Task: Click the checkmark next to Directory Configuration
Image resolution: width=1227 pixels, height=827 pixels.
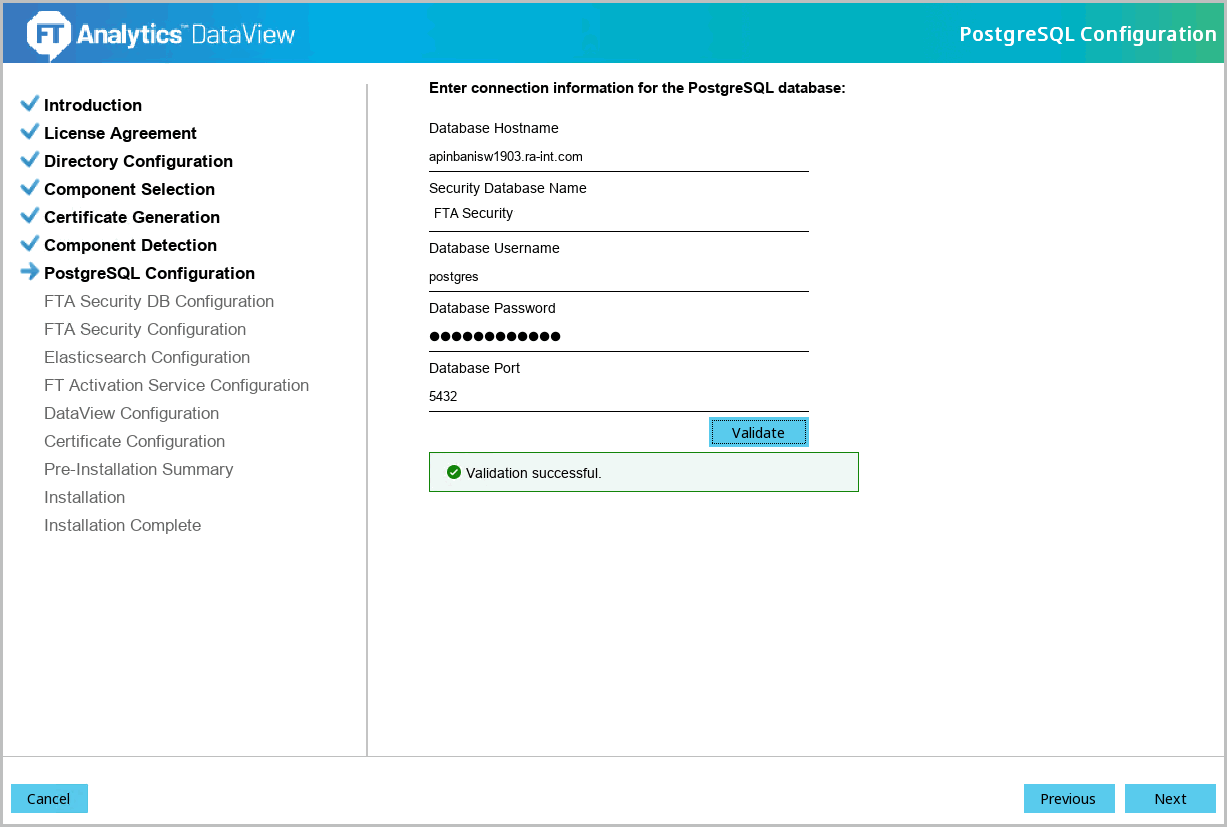Action: click(30, 160)
